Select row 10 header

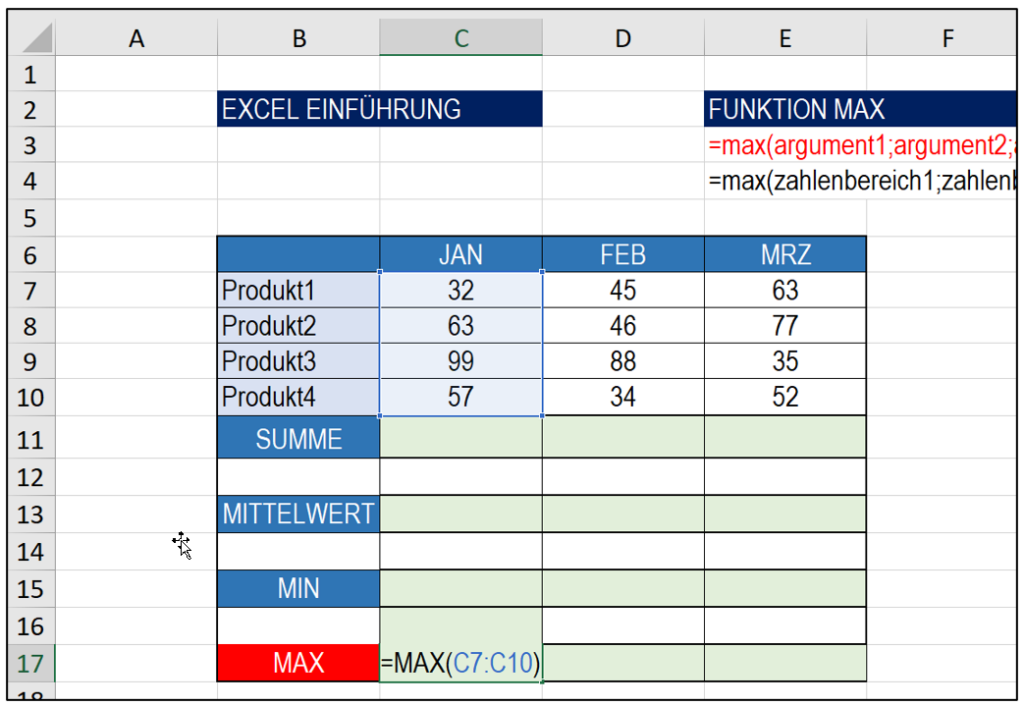[x=31, y=397]
